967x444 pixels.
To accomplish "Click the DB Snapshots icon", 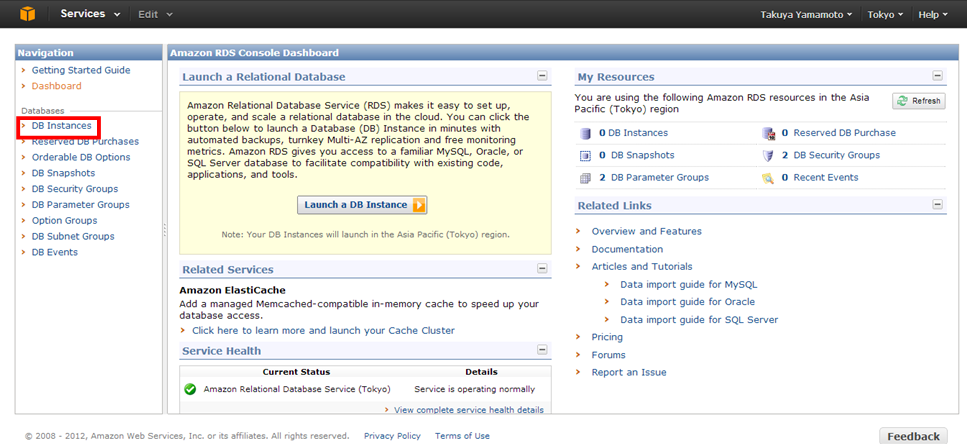I will 585,156.
